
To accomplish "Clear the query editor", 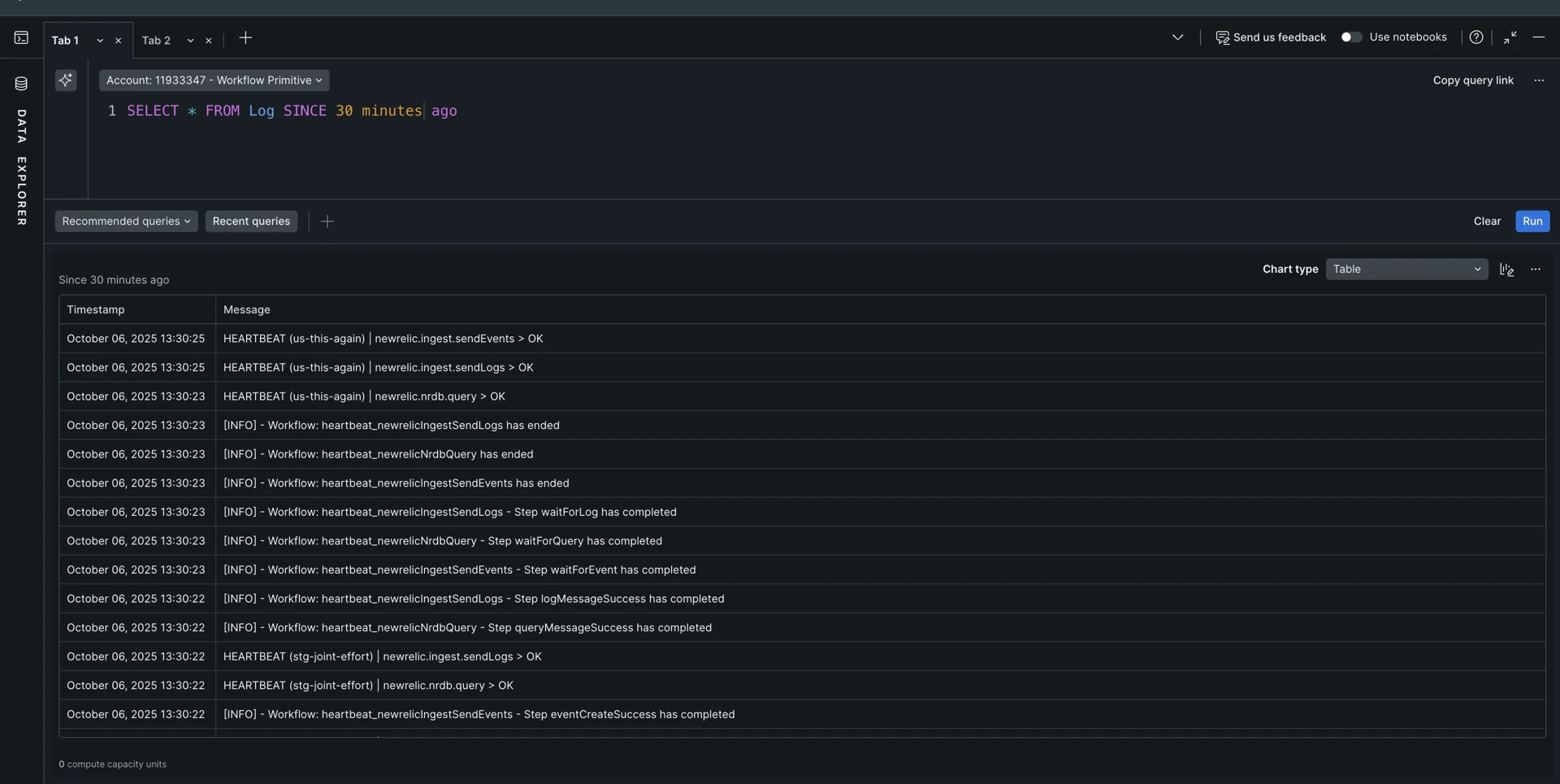I will [x=1487, y=221].
